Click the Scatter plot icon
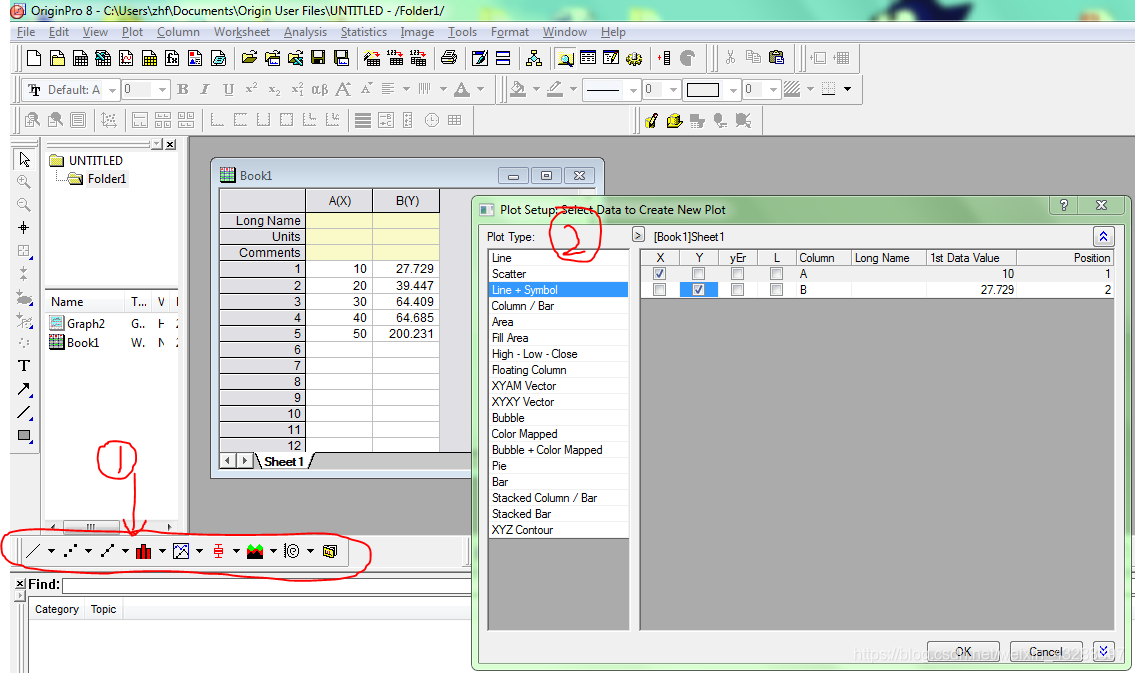 click(x=70, y=551)
